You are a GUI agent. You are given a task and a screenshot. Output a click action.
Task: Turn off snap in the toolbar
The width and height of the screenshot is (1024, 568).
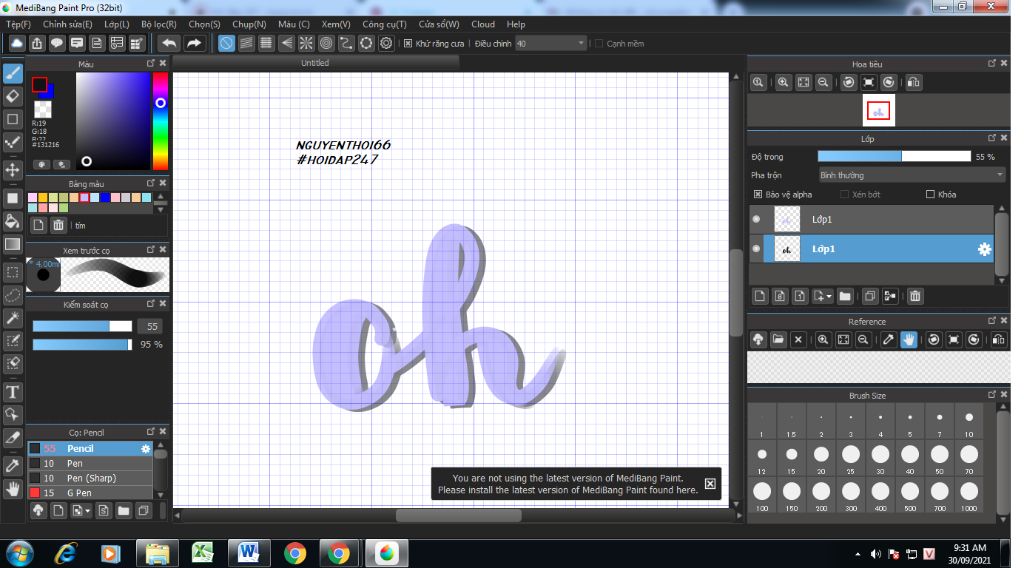tap(226, 44)
